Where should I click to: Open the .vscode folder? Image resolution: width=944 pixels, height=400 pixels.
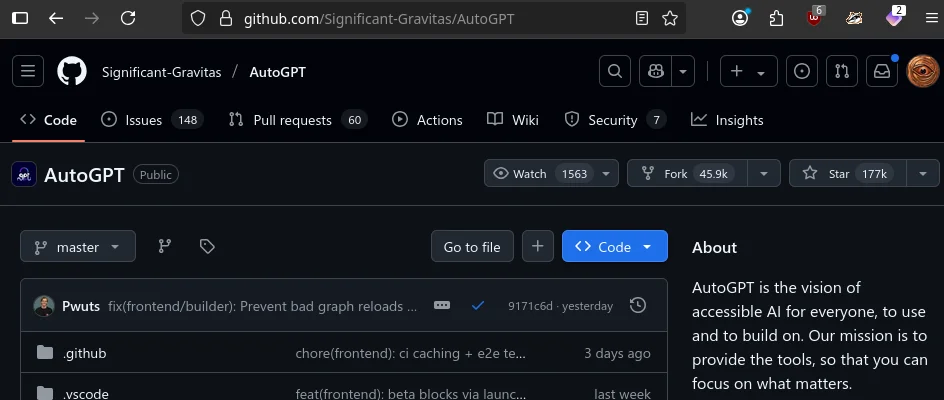(85, 394)
